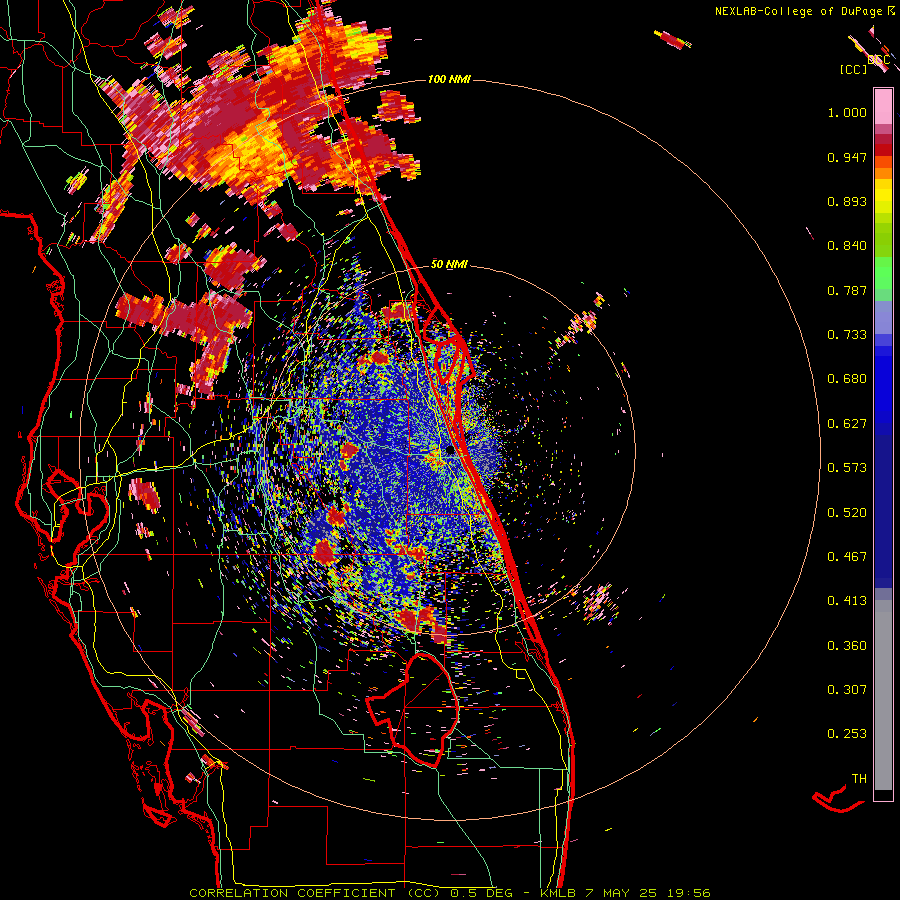Select the 0.787 colorbar value label
Screen dimensions: 900x900
click(847, 290)
